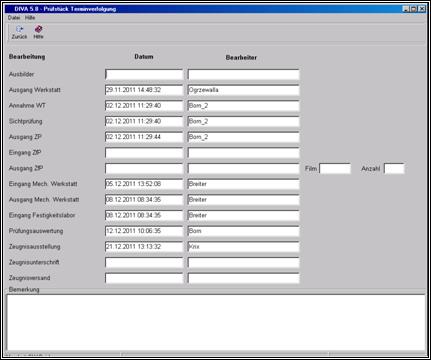
Task: Open the Datei menu
Action: [14, 18]
